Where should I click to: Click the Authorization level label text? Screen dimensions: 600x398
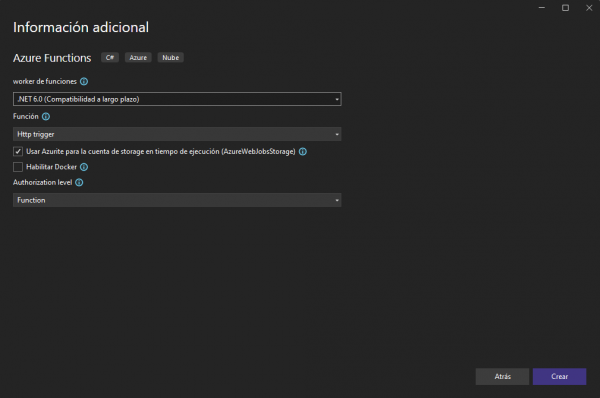point(42,183)
